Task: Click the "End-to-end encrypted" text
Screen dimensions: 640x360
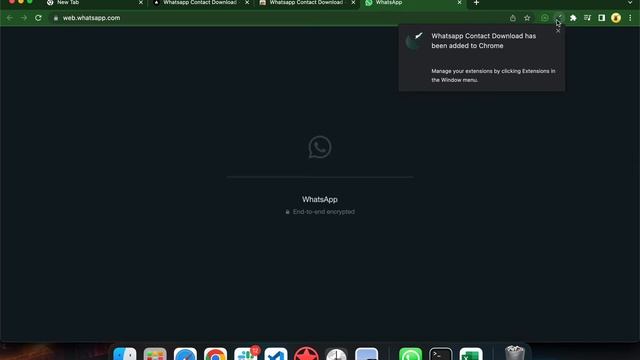Action: pos(324,212)
